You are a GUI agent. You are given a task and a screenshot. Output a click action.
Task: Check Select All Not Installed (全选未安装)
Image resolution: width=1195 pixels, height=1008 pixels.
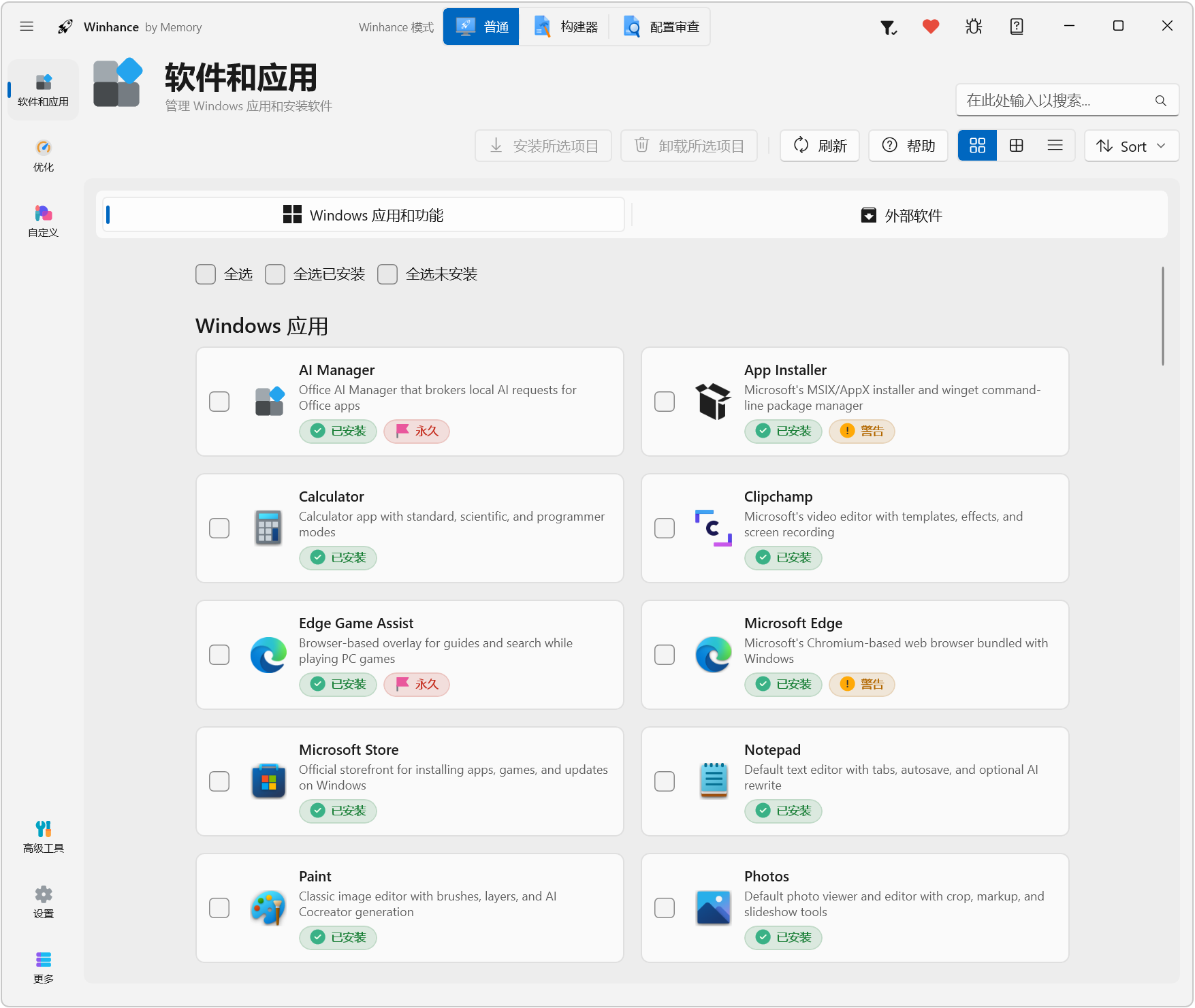(387, 274)
